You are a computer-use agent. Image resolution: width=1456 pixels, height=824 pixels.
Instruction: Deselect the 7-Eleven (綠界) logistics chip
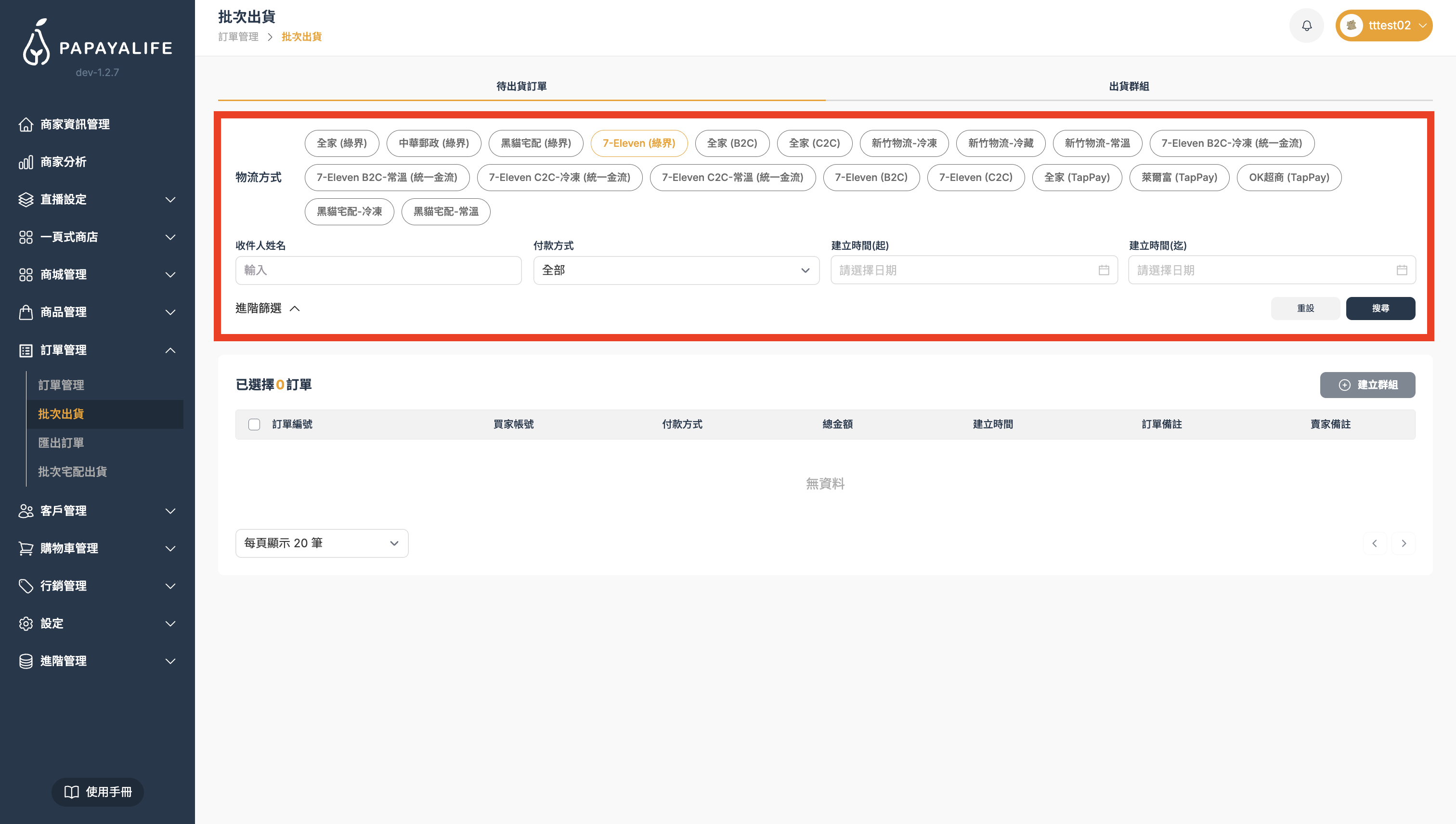[x=638, y=143]
